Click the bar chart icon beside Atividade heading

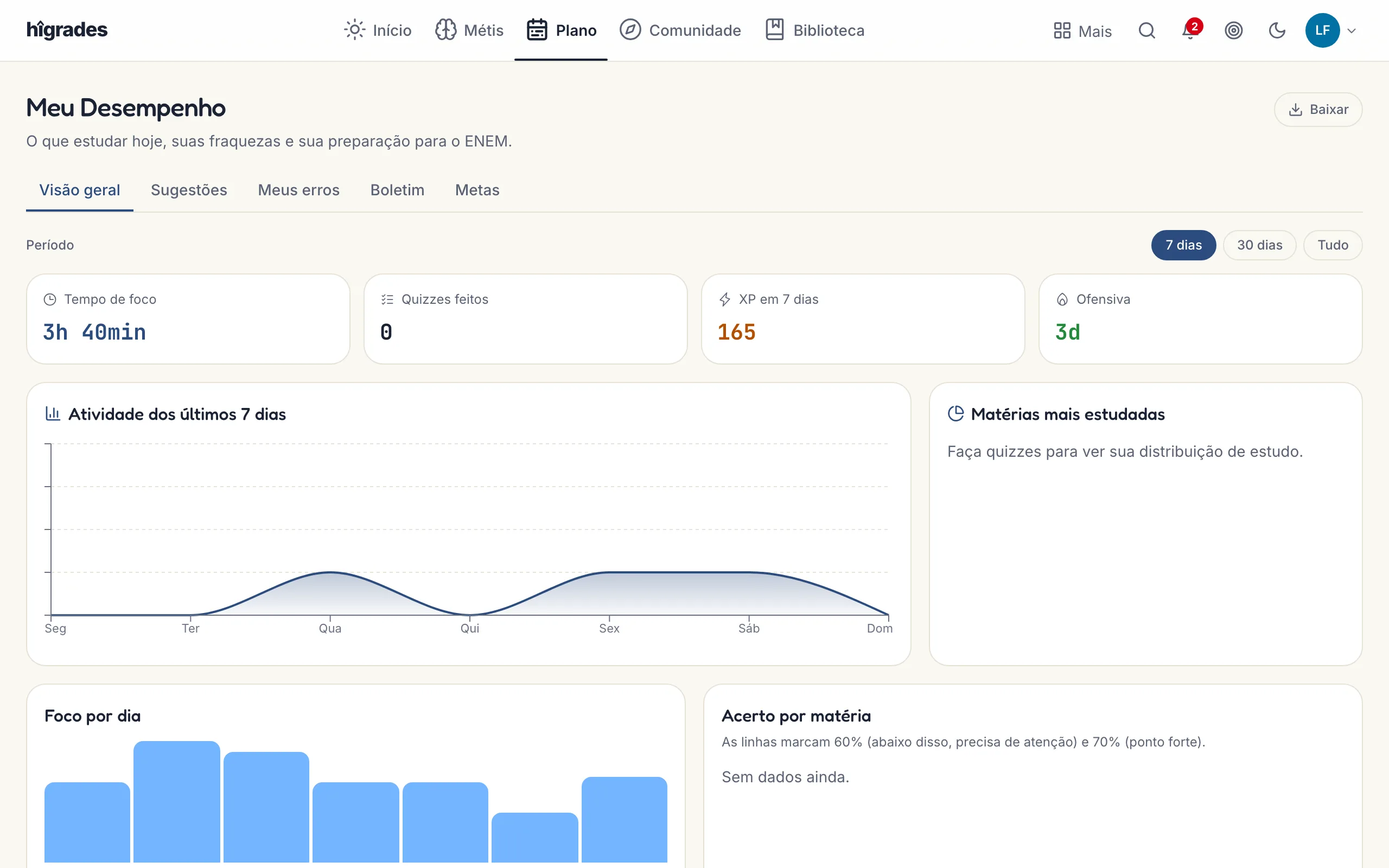pyautogui.click(x=53, y=413)
